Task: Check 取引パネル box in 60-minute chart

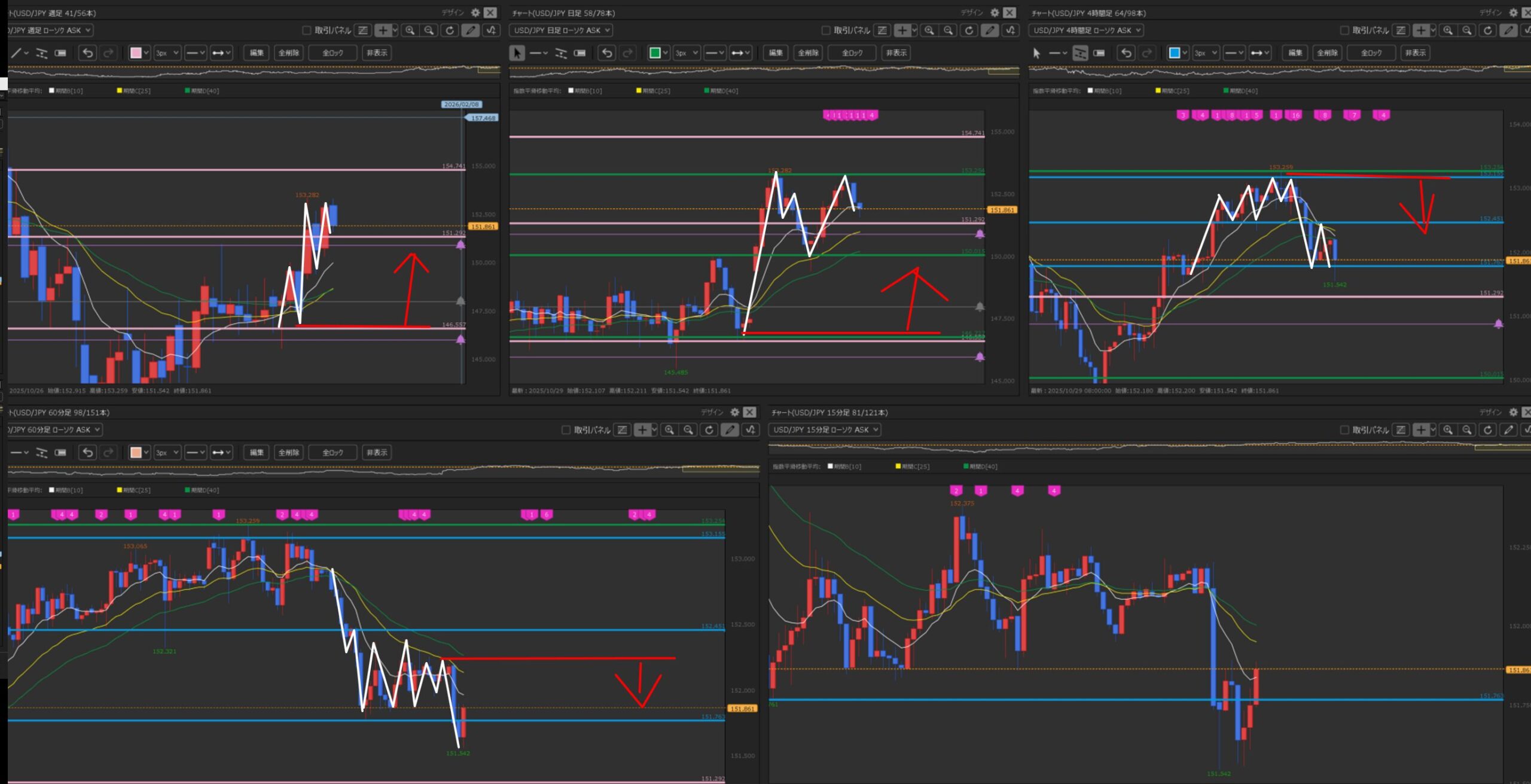Action: (566, 429)
